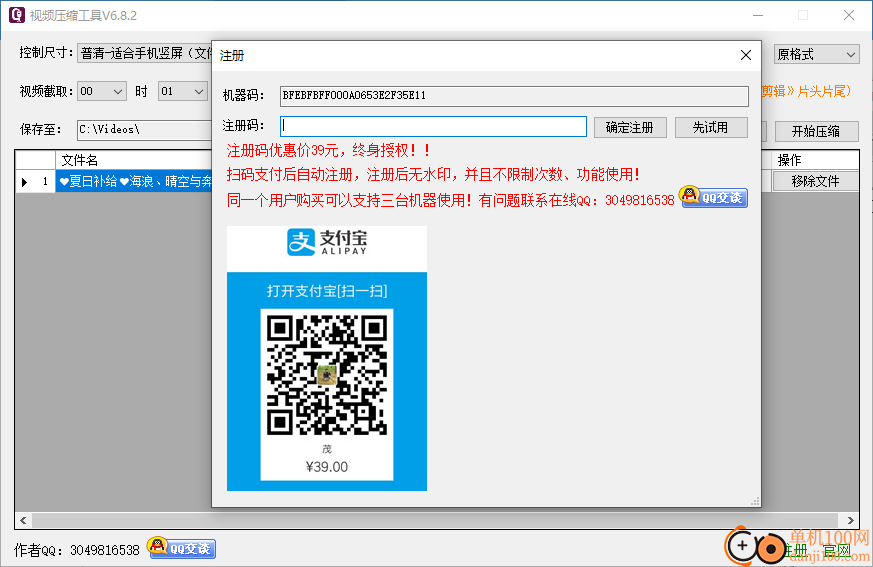The height and width of the screenshot is (567, 873).
Task: Click the QQ交谈 button in the registration dialog
Action: [713, 197]
